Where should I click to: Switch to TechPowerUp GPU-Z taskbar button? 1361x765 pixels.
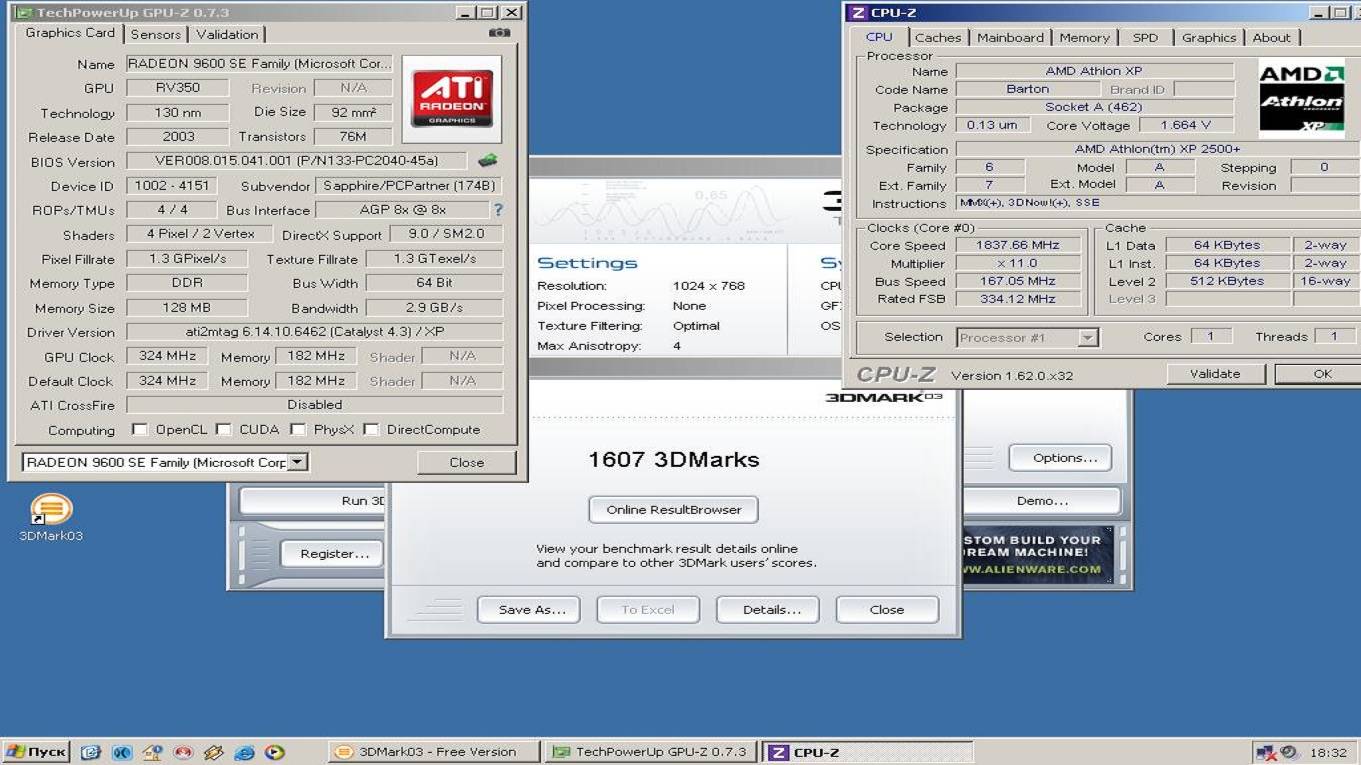pyautogui.click(x=652, y=752)
